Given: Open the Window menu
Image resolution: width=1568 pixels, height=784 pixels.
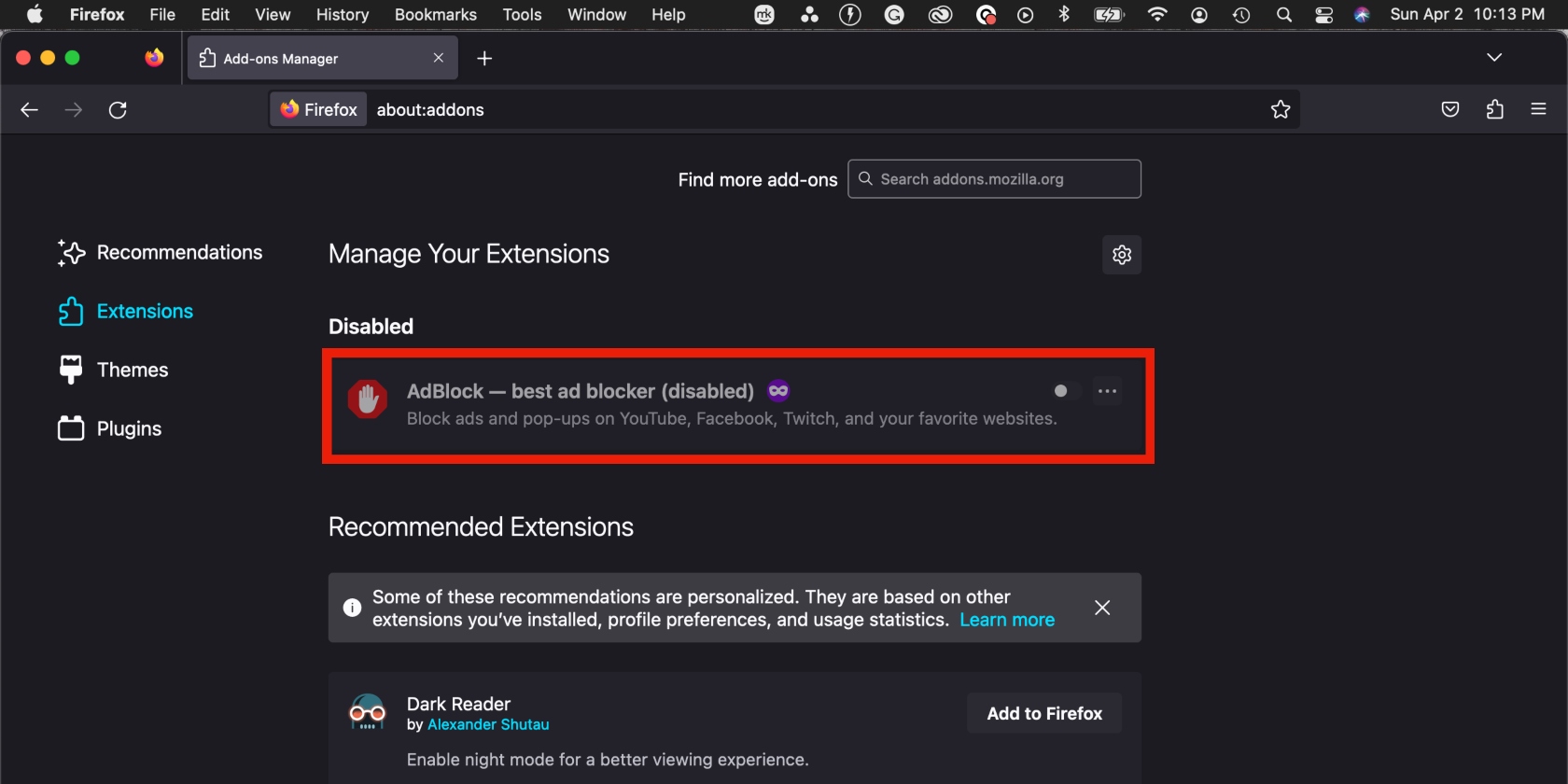Looking at the screenshot, I should [x=596, y=14].
